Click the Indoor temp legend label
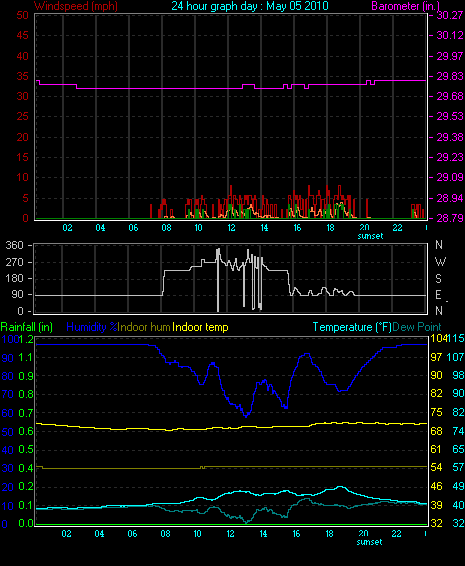Image resolution: width=465 pixels, height=566 pixels. coord(200,327)
